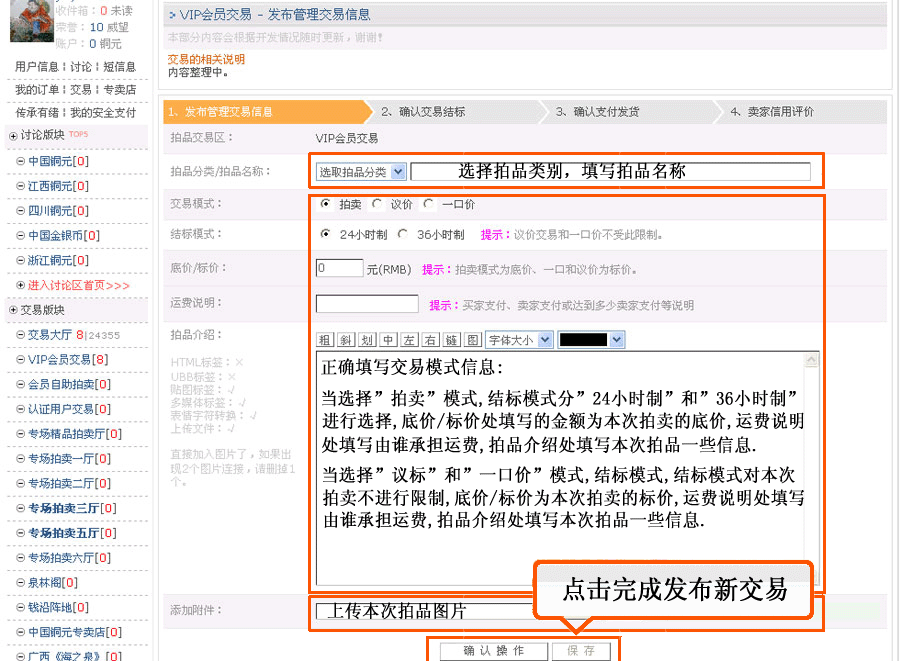This screenshot has height=661, width=900.
Task: Choose the 36小时制 closing mode option
Action: point(403,234)
